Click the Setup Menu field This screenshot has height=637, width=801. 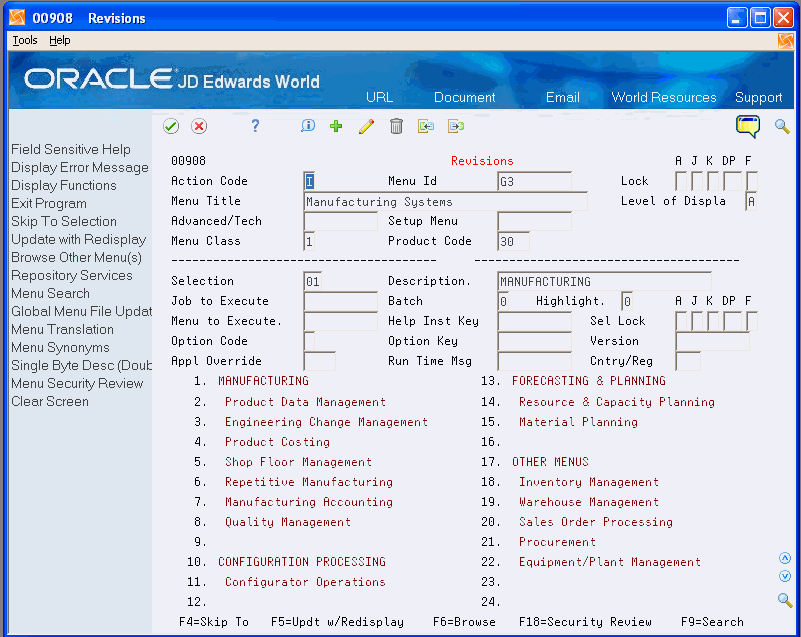tap(534, 221)
